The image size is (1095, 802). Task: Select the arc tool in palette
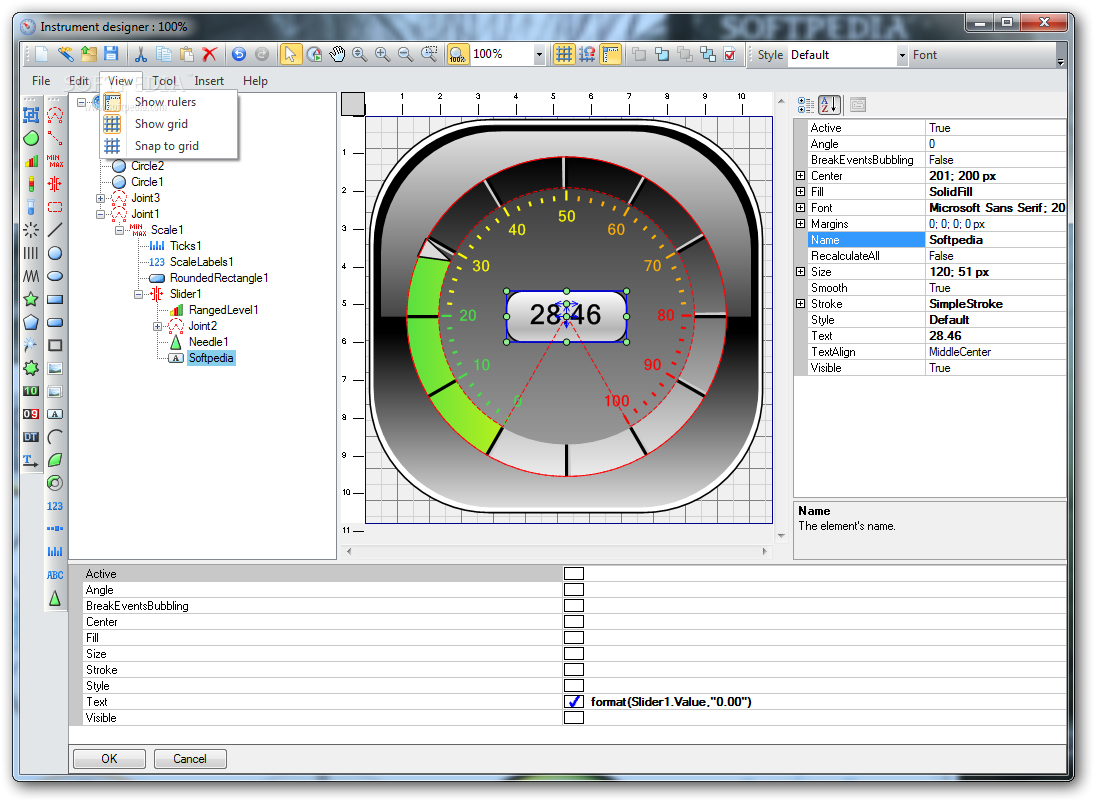(x=54, y=437)
